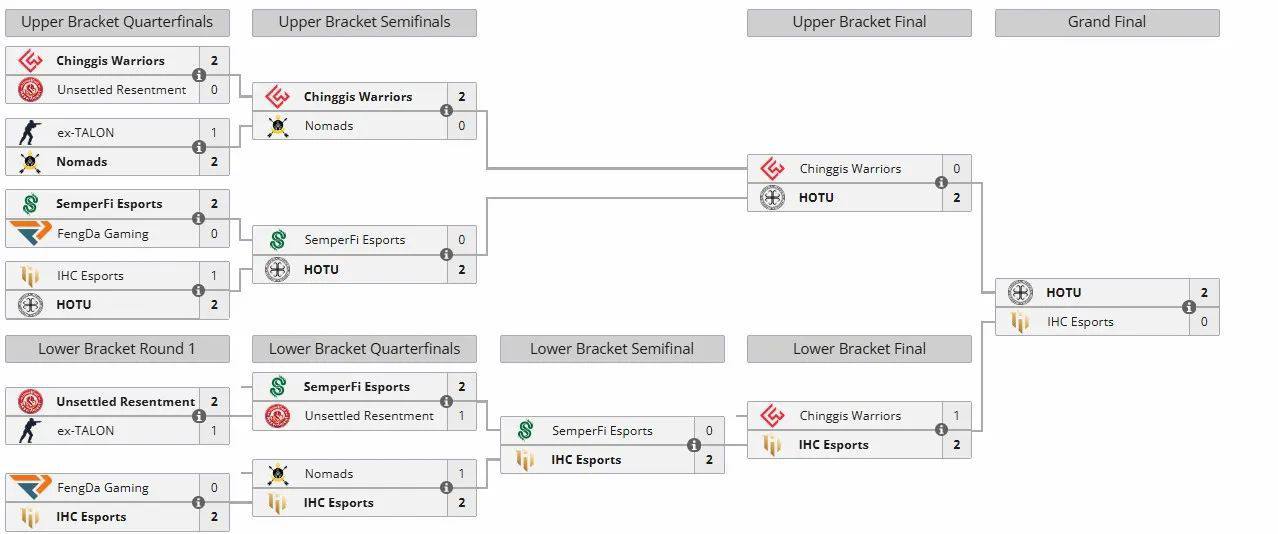Open IHC Esports team in Grand Final
This screenshot has width=1278, height=534.
1080,322
